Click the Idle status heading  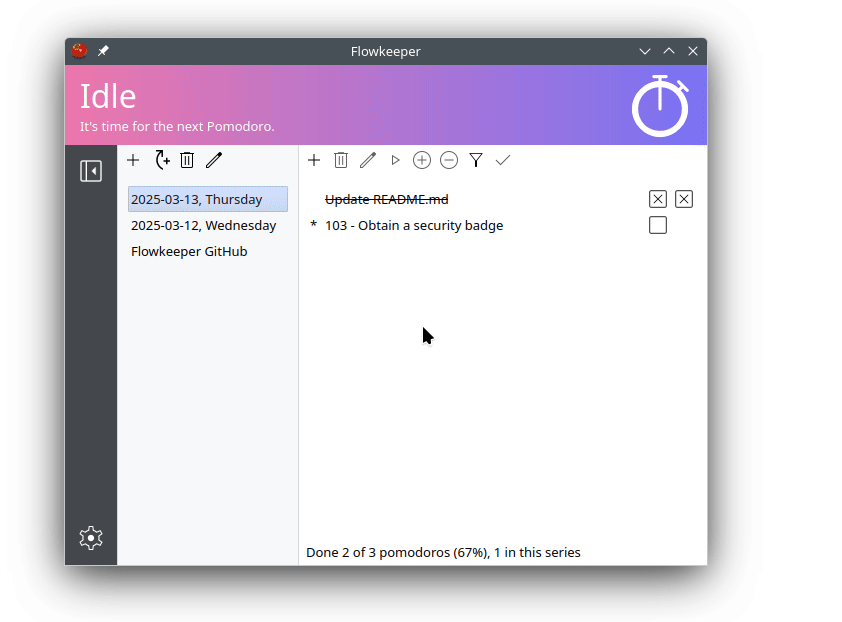click(108, 96)
